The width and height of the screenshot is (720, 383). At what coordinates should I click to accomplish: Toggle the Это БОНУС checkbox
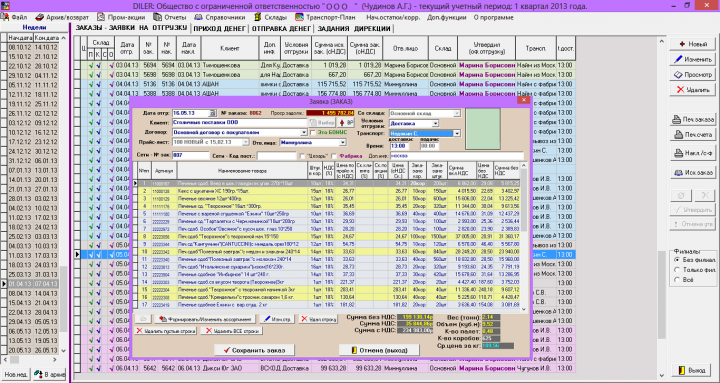coord(313,133)
